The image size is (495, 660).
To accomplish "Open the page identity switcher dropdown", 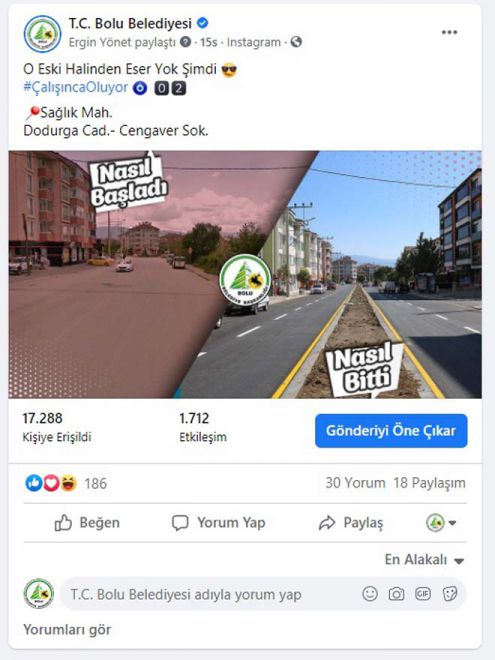I will coord(441,523).
